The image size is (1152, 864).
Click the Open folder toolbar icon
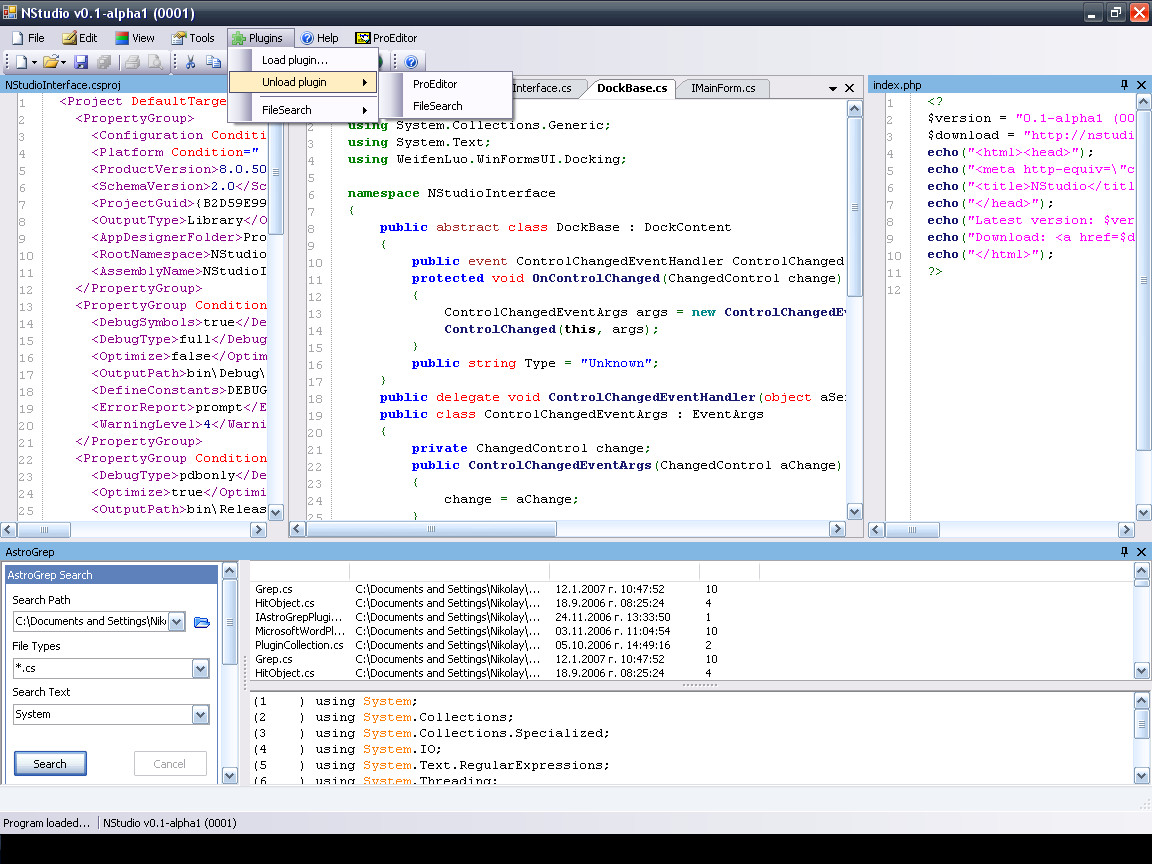(50, 62)
